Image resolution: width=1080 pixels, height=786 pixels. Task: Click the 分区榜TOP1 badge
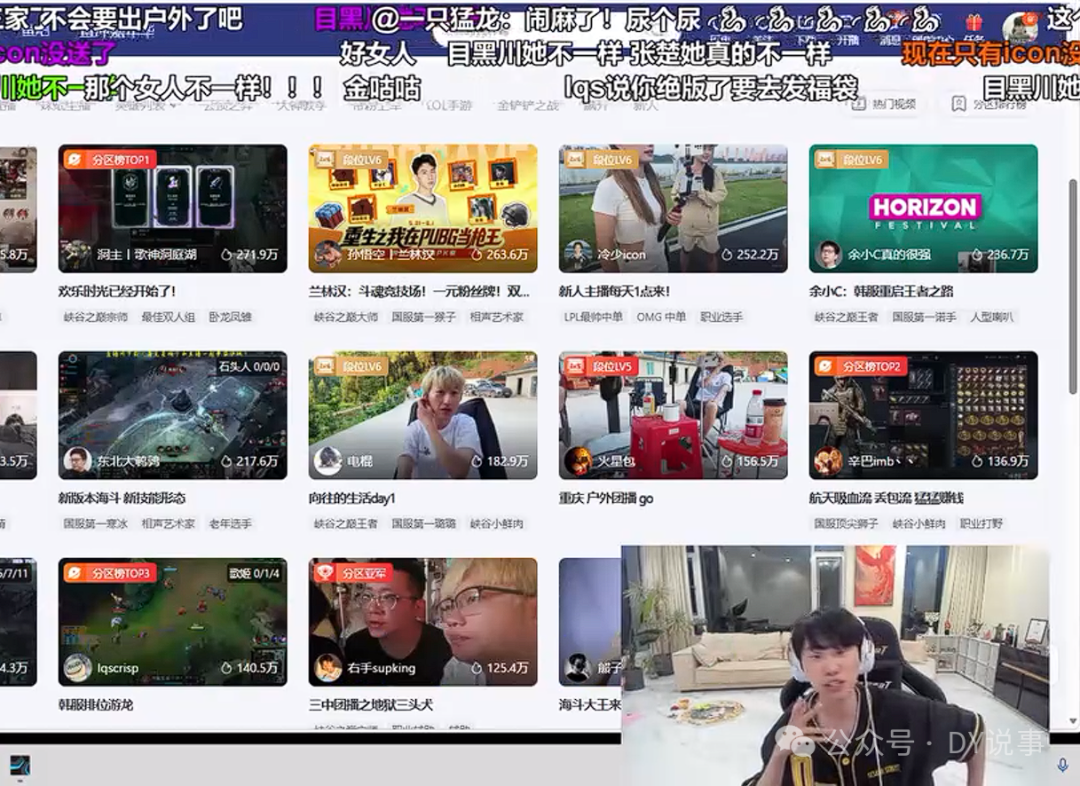click(109, 160)
